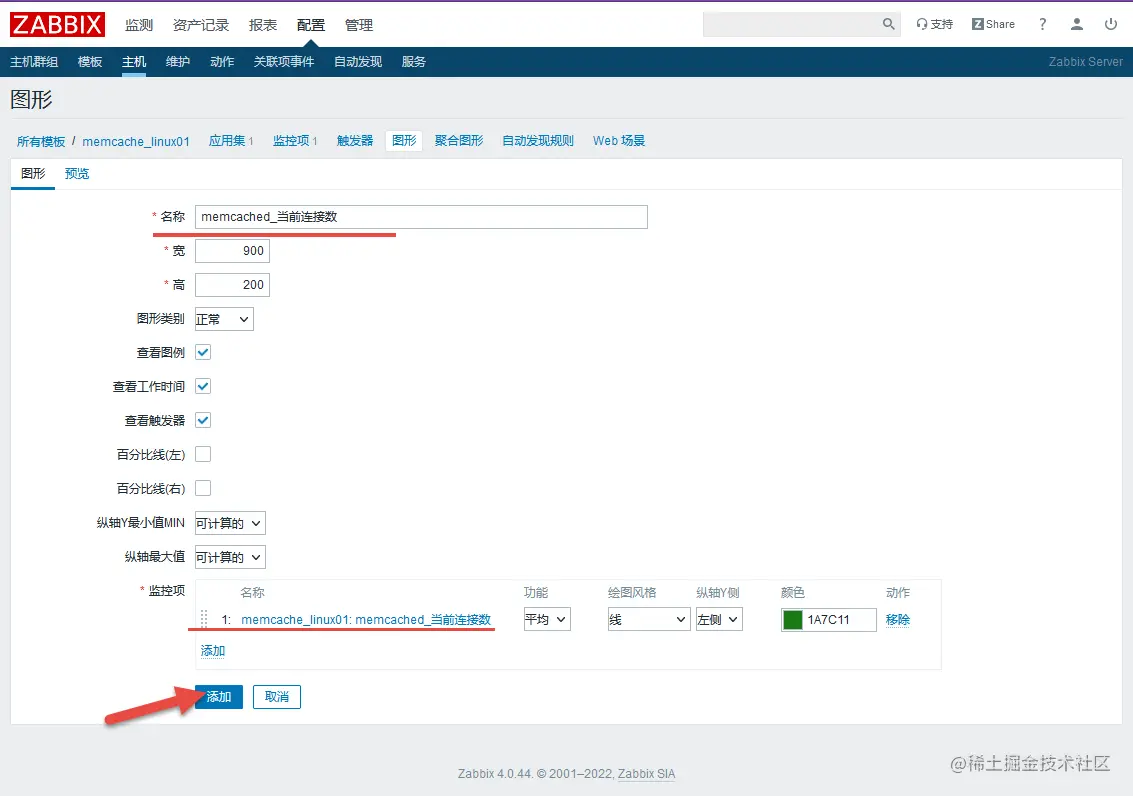The height and width of the screenshot is (796, 1133).
Task: Click the ZABBIX logo
Action: tap(57, 25)
